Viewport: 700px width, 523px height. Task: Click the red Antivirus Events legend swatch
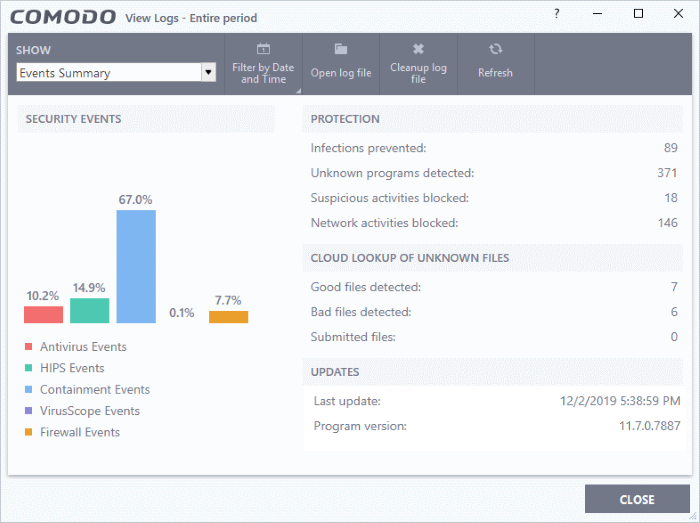pyautogui.click(x=29, y=347)
